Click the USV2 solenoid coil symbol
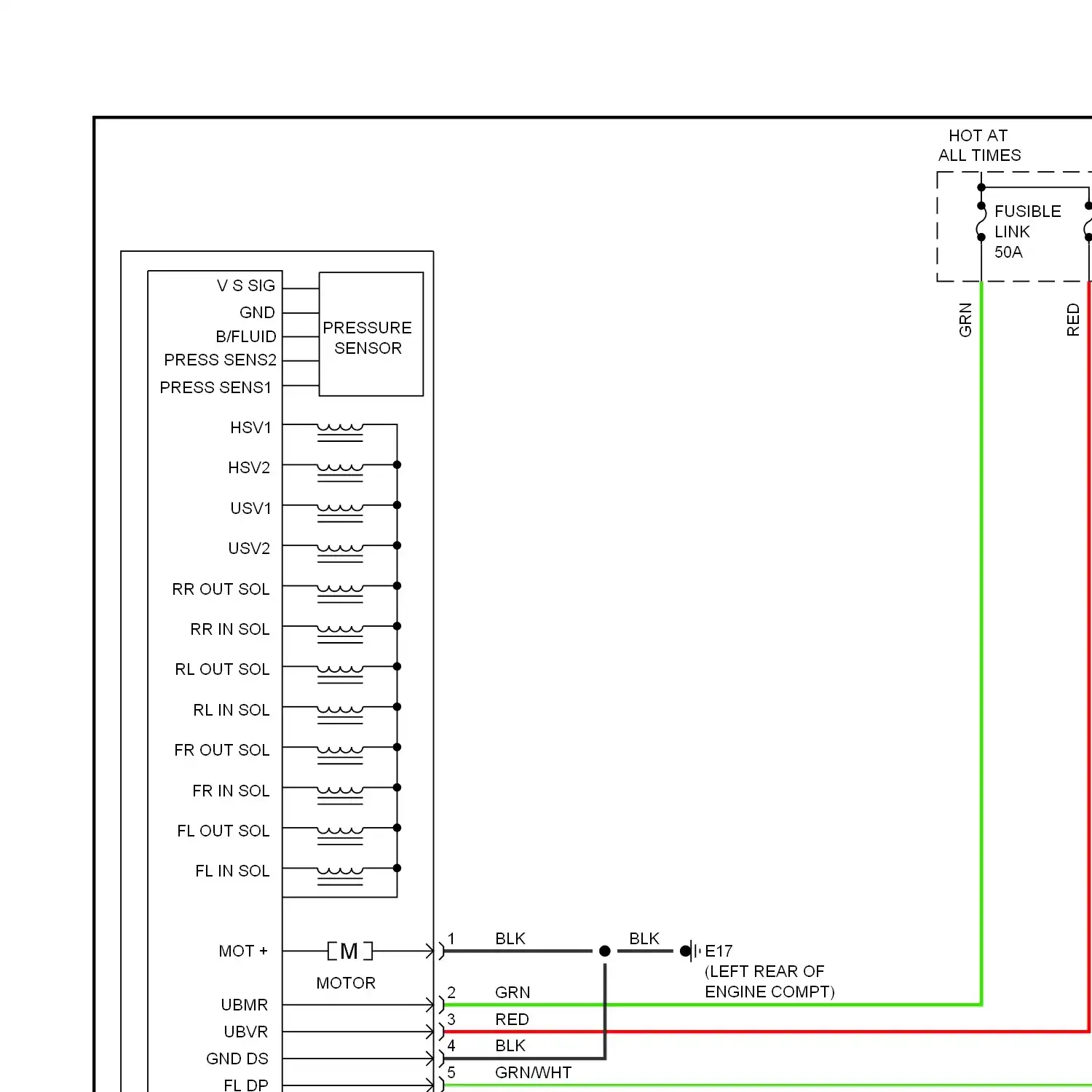 [340, 553]
